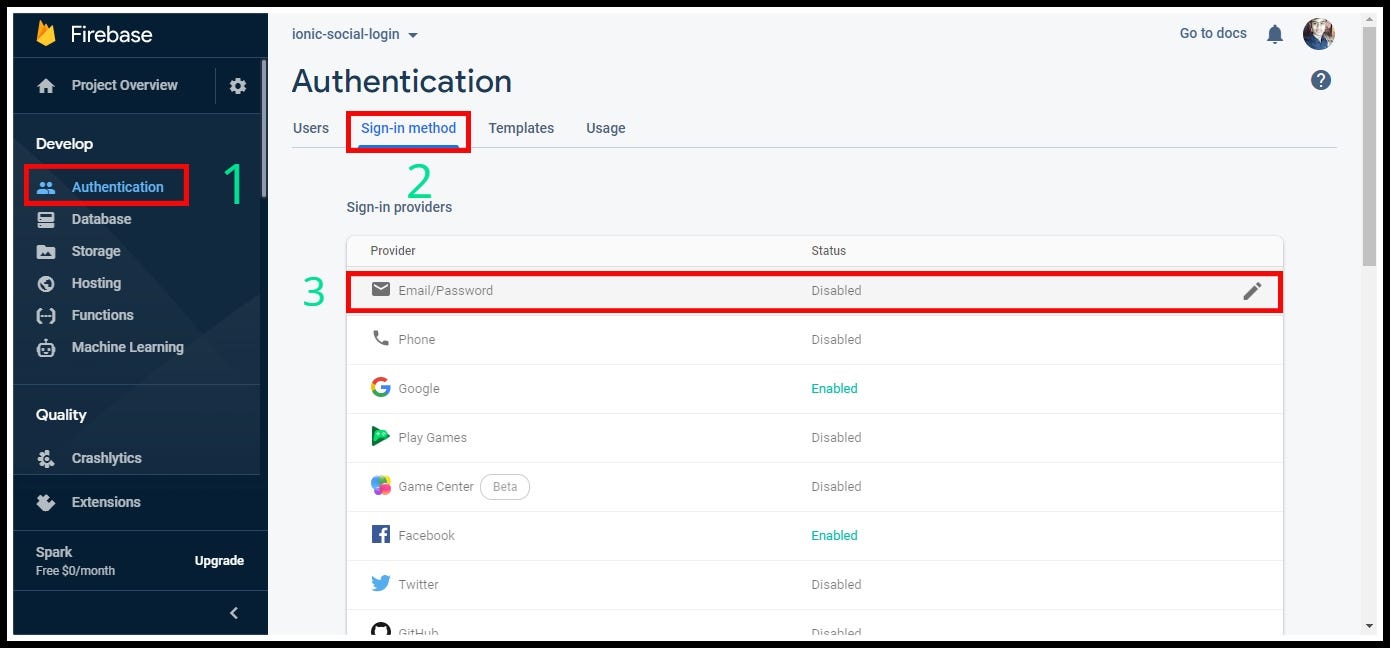This screenshot has width=1390, height=648.
Task: Click the Crashlytics icon
Action: [46, 458]
